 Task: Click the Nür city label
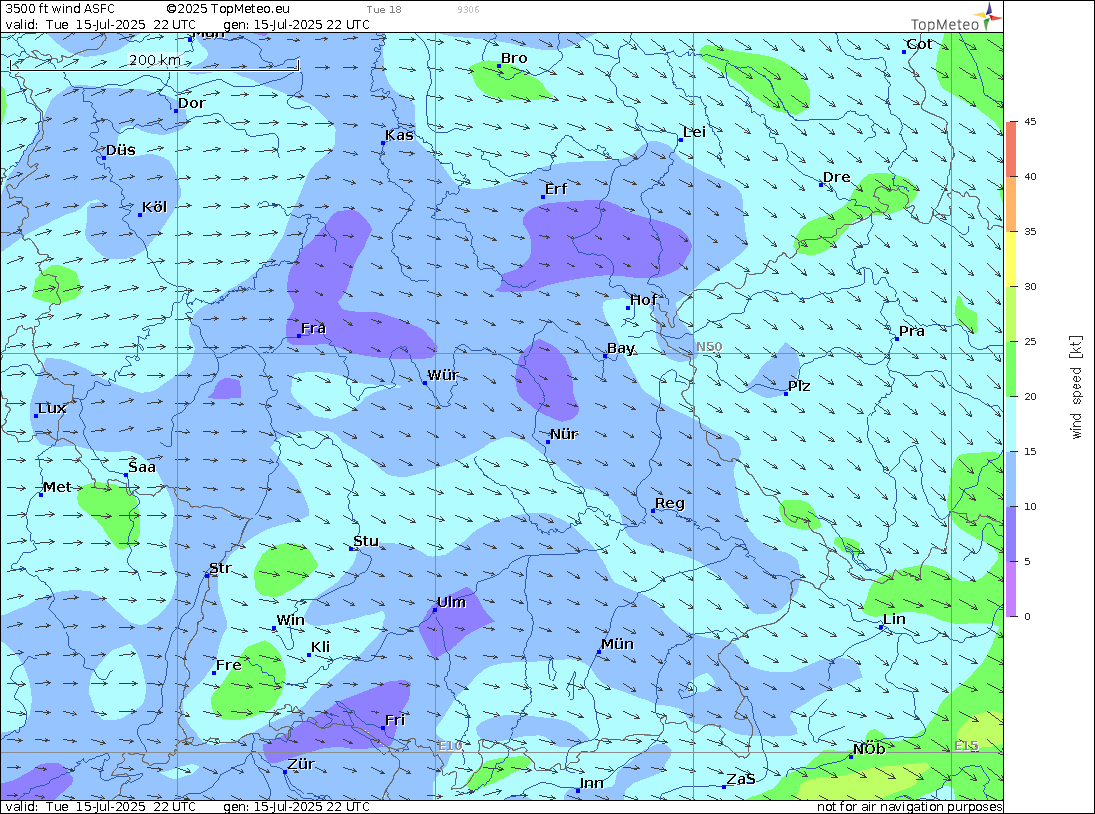coord(564,434)
